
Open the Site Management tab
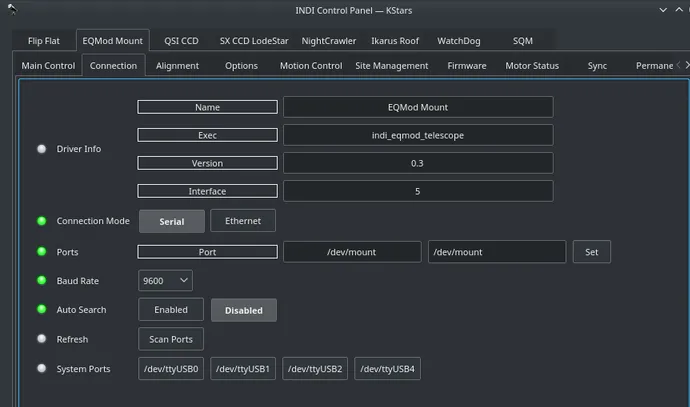point(392,66)
